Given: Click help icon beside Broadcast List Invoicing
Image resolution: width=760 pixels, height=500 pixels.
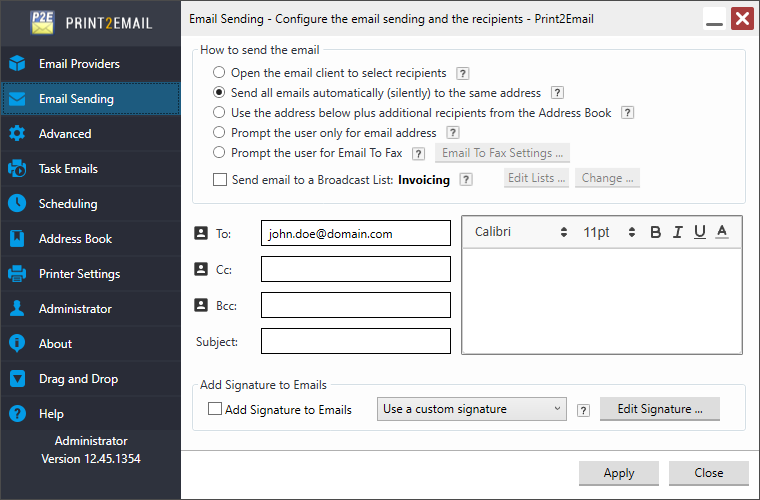Looking at the screenshot, I should coord(466,180).
